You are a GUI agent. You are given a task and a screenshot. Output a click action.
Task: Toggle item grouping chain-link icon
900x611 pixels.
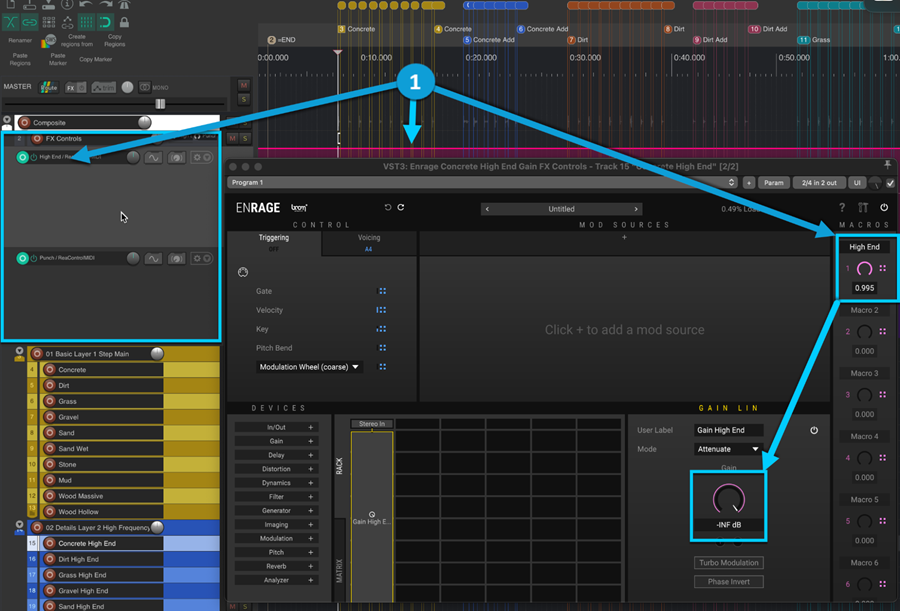(x=29, y=22)
